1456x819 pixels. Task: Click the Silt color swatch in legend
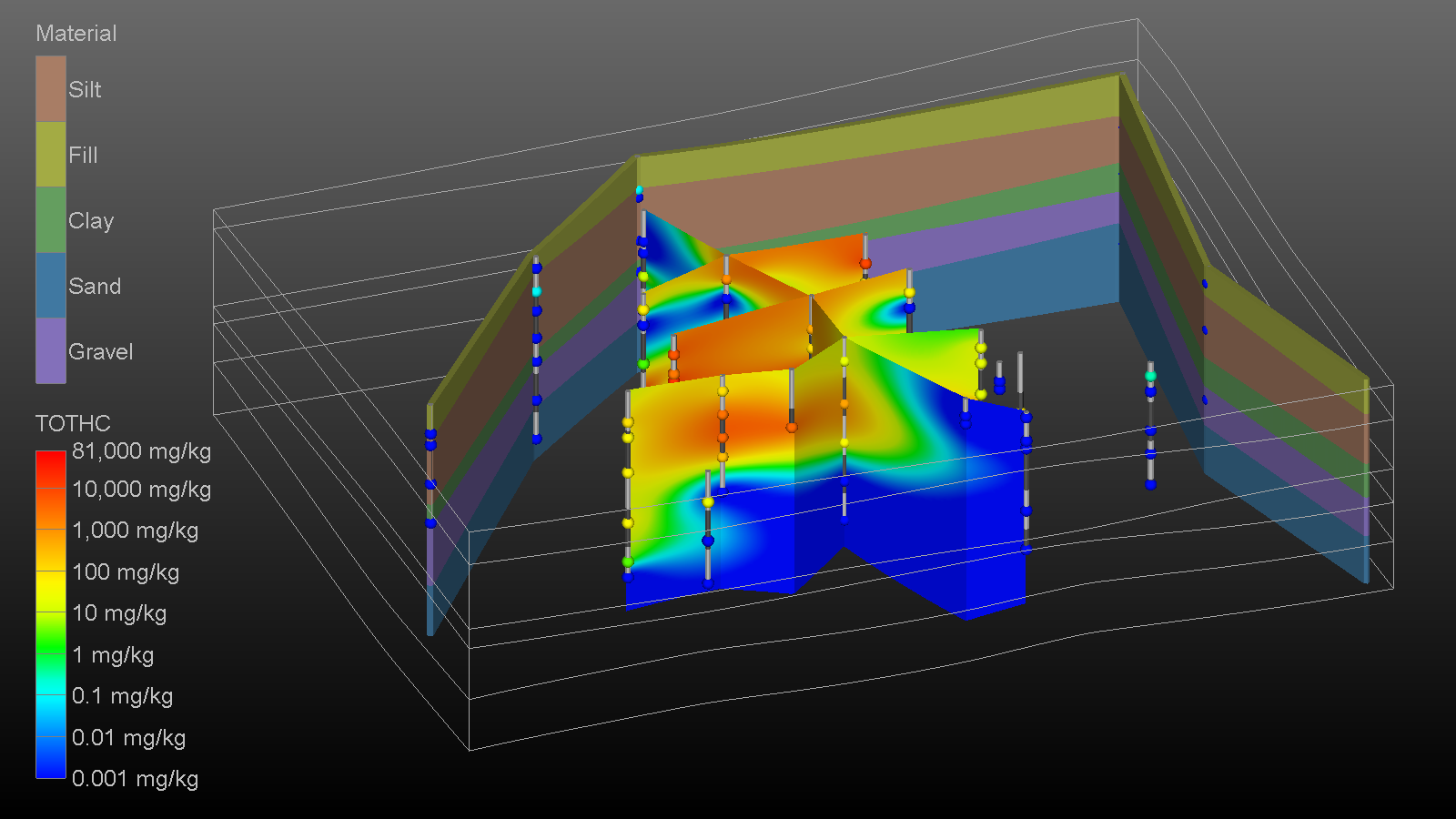tap(51, 89)
